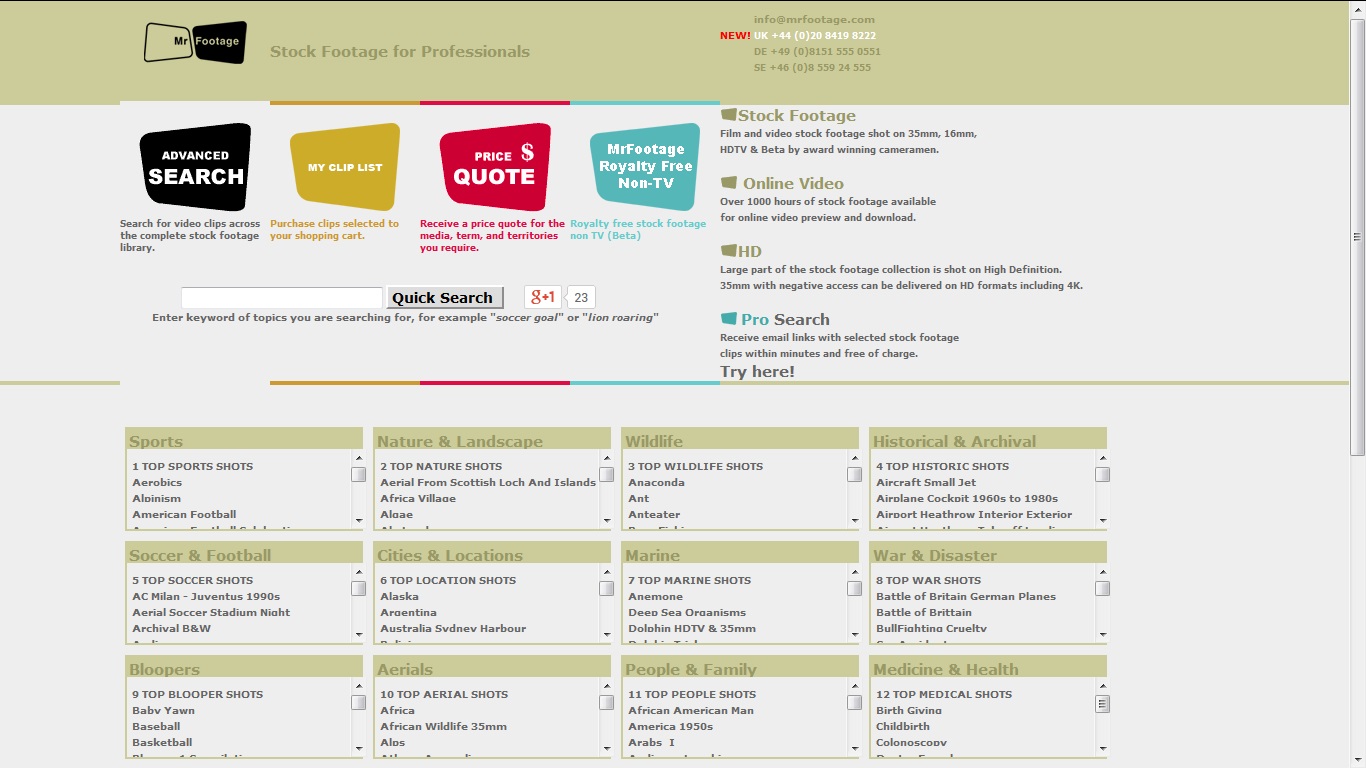Select "5 TOP SOCCER SHOTS"
1366x768 pixels.
193,580
